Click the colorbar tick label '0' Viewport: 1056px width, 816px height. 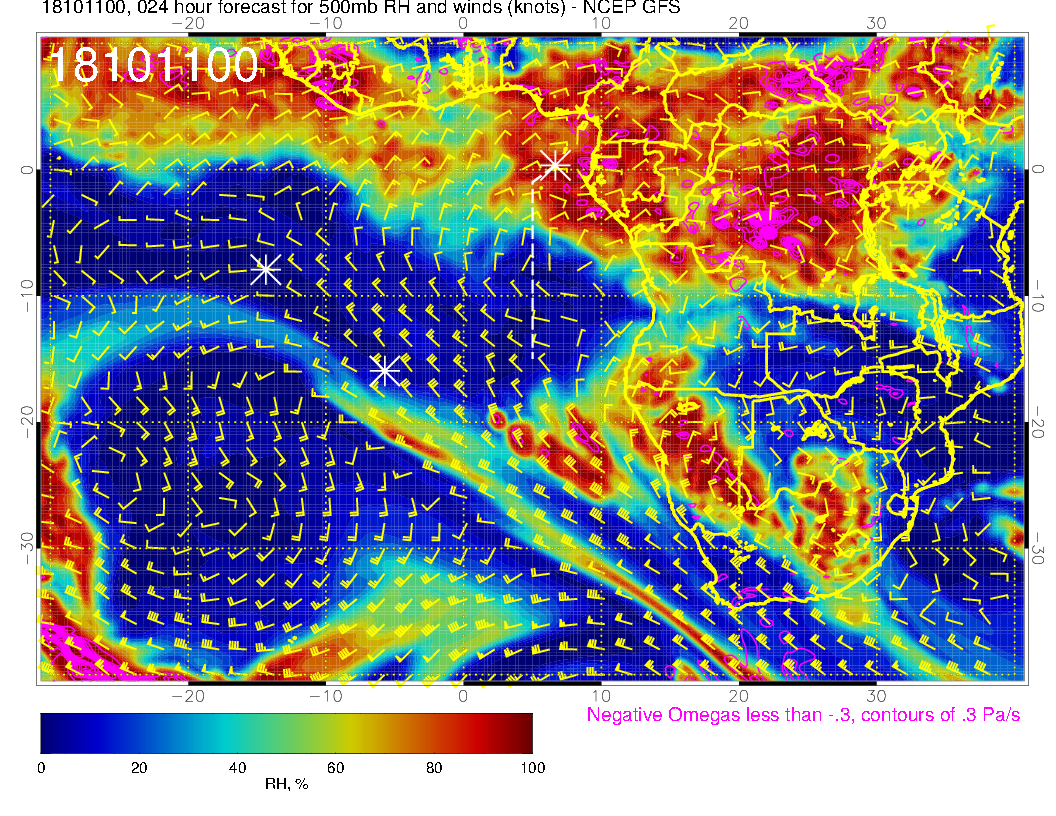click(x=41, y=768)
